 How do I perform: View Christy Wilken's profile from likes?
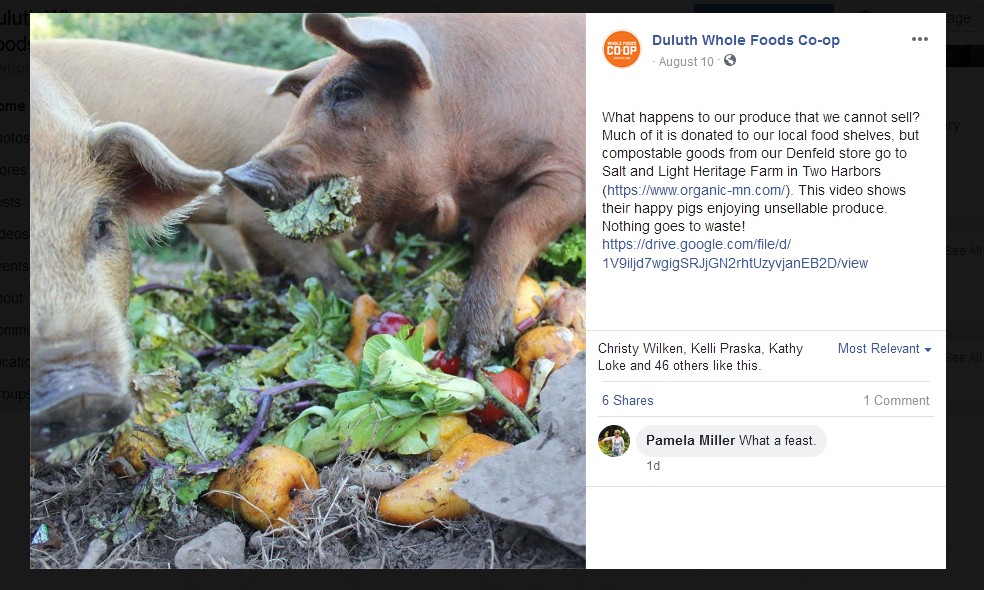point(641,349)
